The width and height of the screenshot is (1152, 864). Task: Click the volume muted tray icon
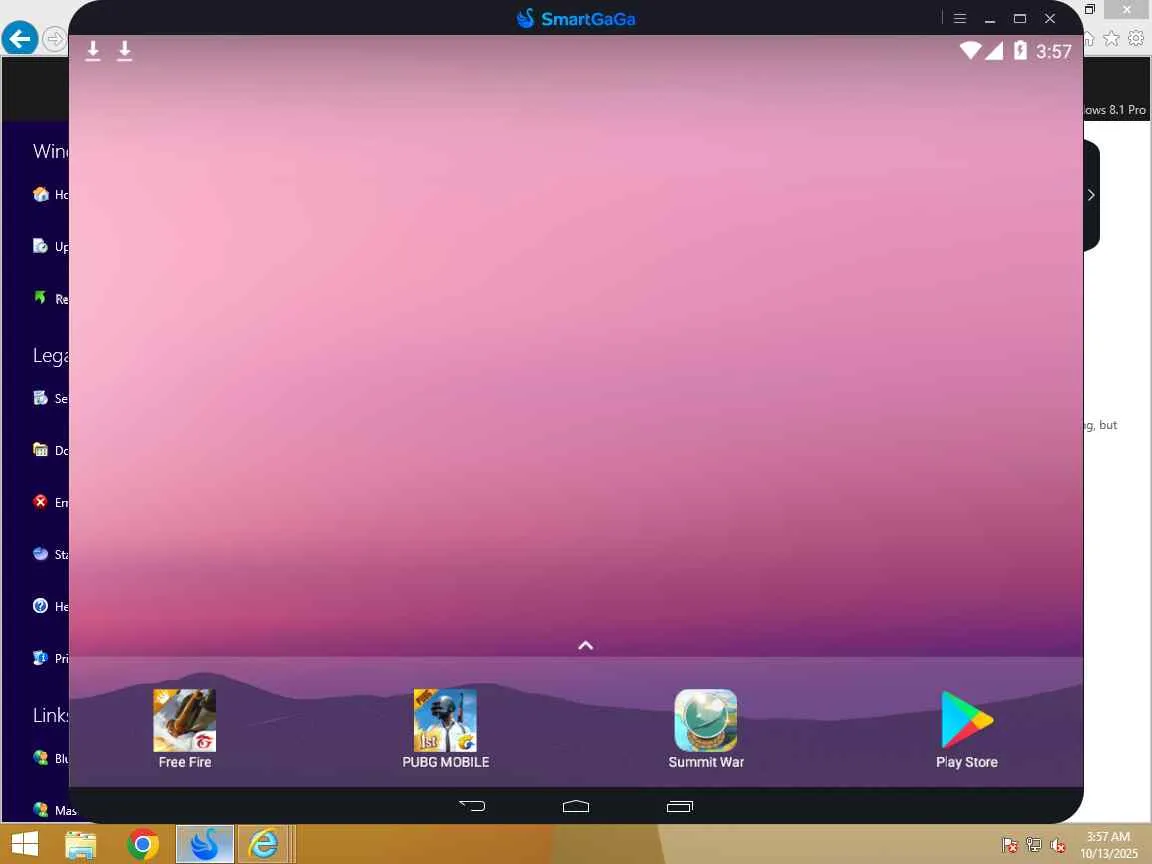[1058, 846]
